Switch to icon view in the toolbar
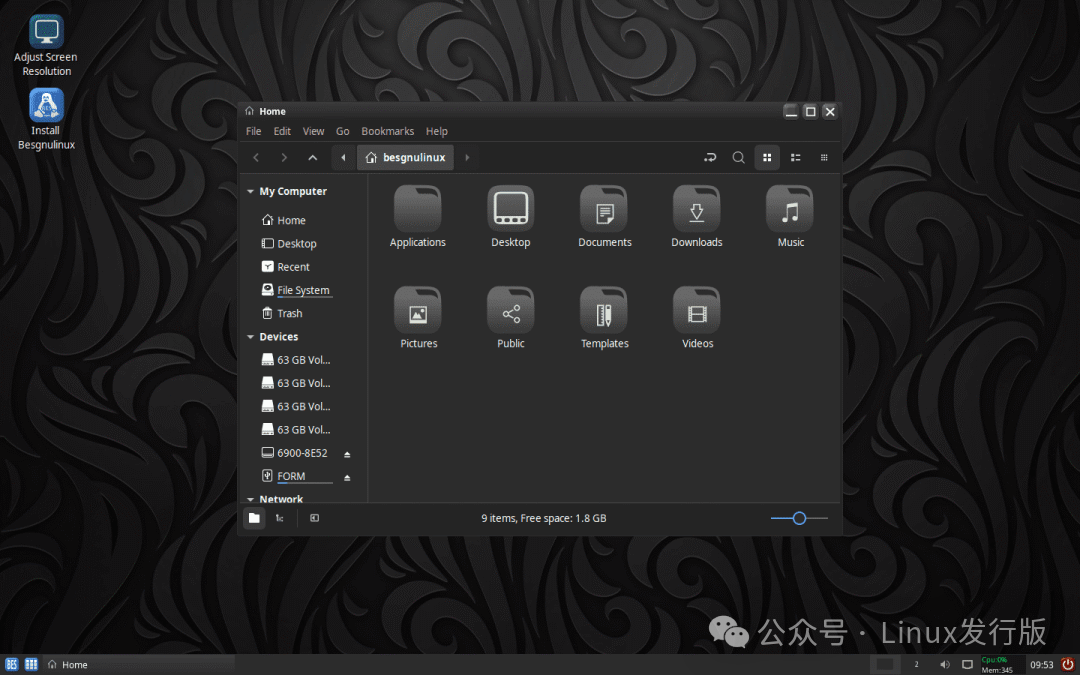1080x675 pixels. 767,157
